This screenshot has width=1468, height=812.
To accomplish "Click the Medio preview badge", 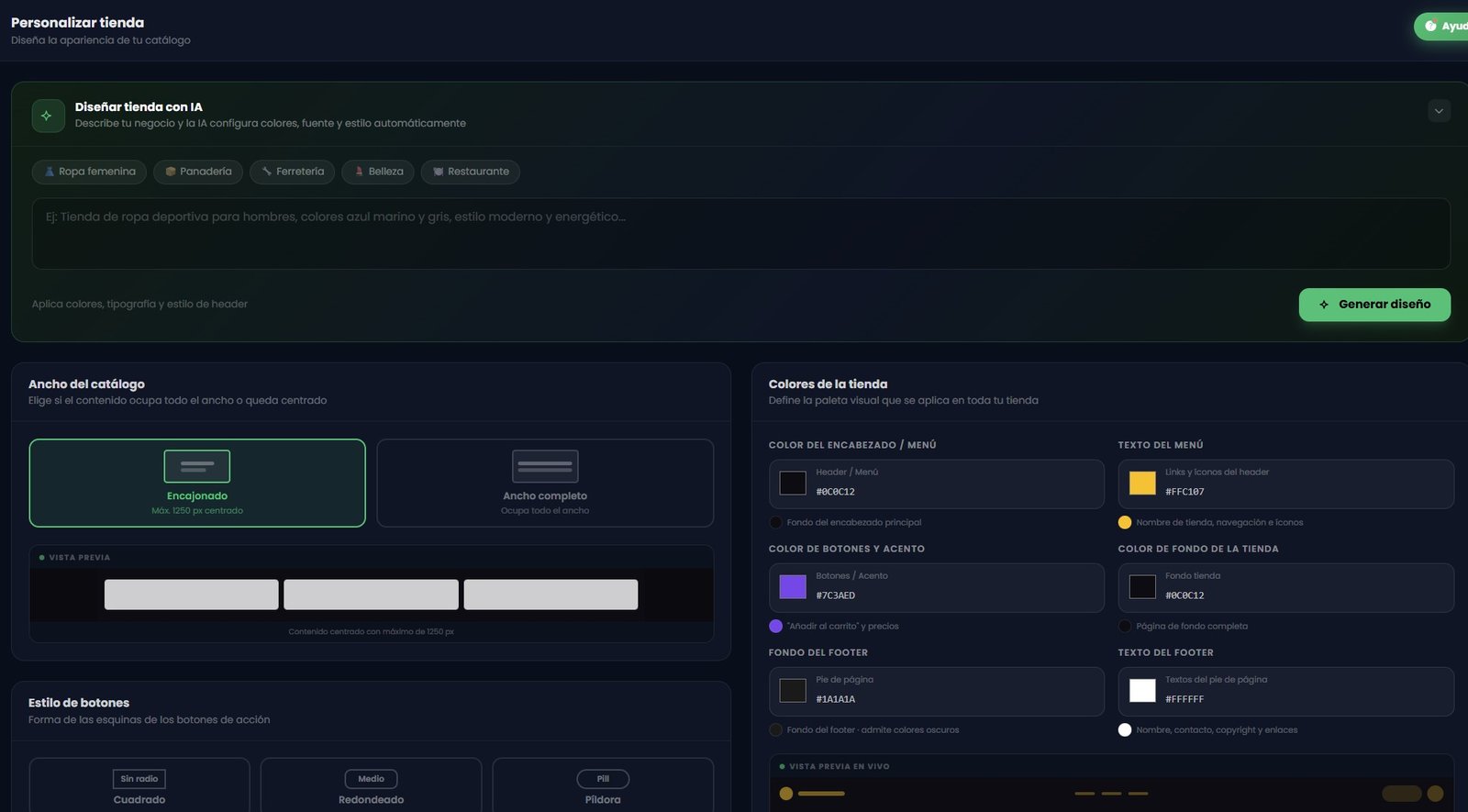I will tap(372, 779).
